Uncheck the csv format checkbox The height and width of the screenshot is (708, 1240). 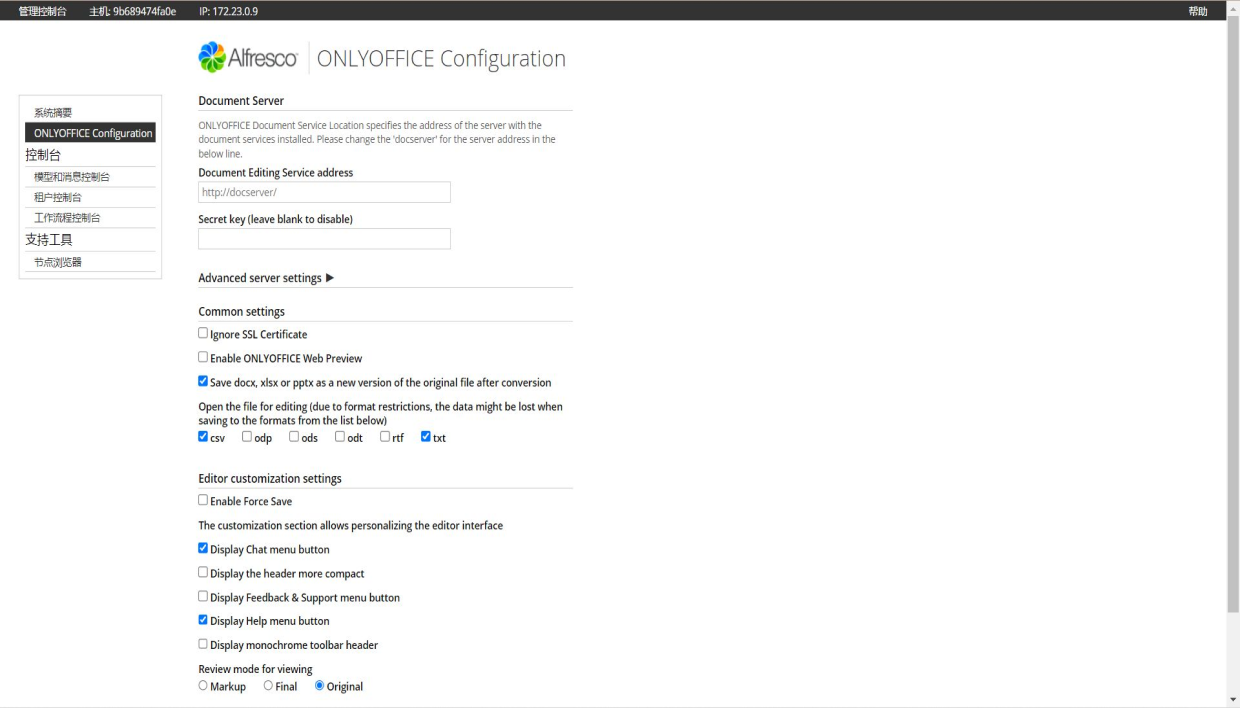[x=202, y=436]
